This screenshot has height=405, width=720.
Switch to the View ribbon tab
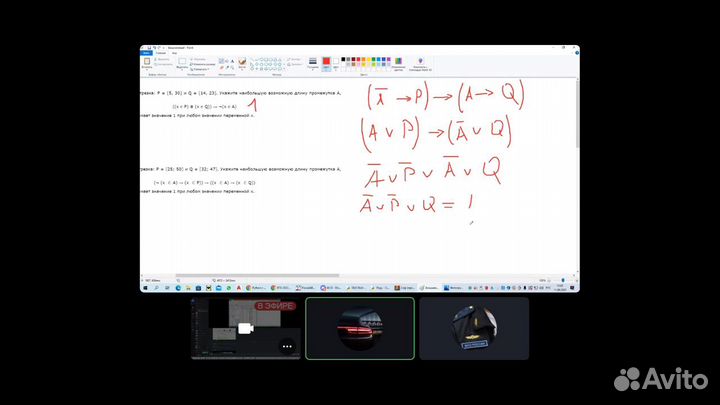[x=174, y=52]
